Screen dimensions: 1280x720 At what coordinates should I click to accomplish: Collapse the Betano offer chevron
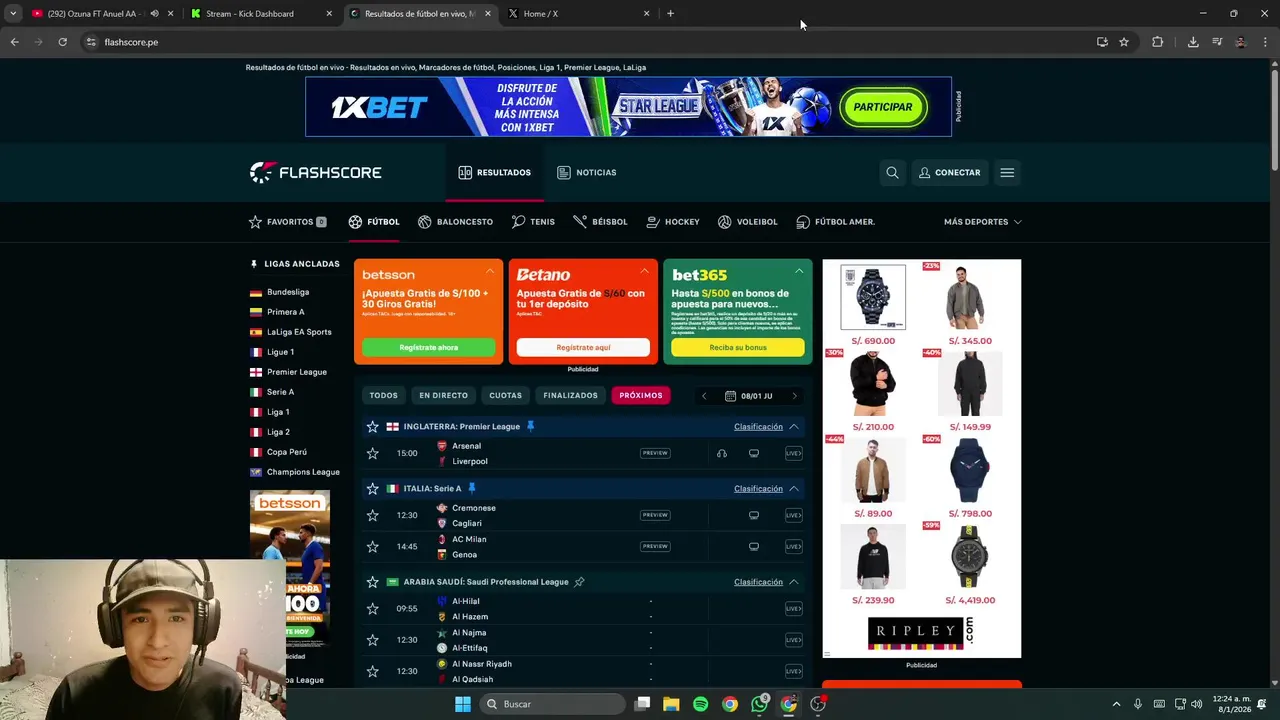point(644,271)
